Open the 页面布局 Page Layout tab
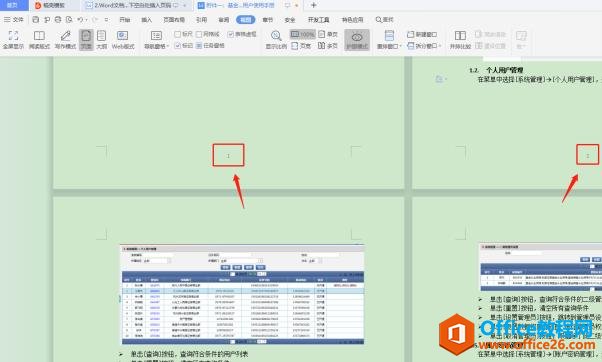 point(174,20)
